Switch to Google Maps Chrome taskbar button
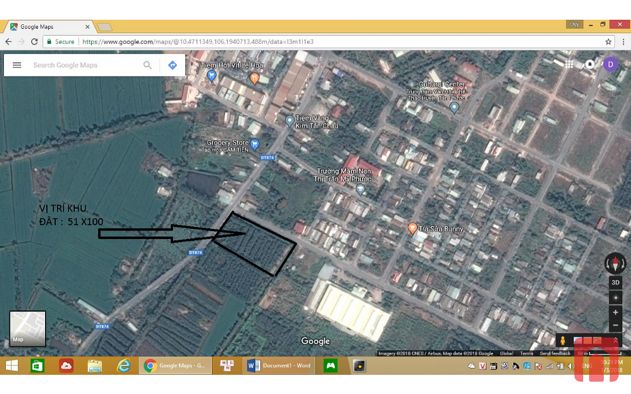This screenshot has width=631, height=394. (175, 366)
